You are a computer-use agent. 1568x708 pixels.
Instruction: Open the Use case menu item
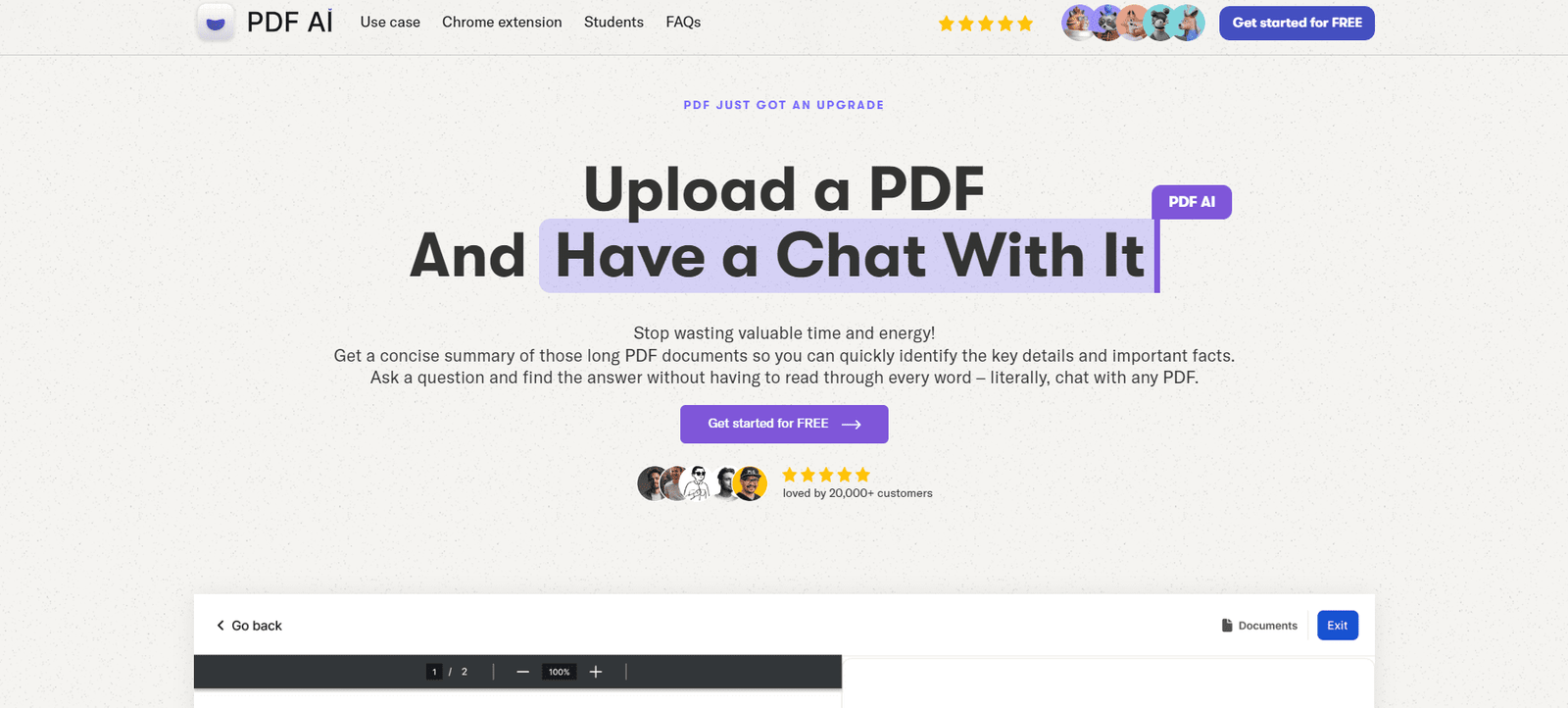390,22
